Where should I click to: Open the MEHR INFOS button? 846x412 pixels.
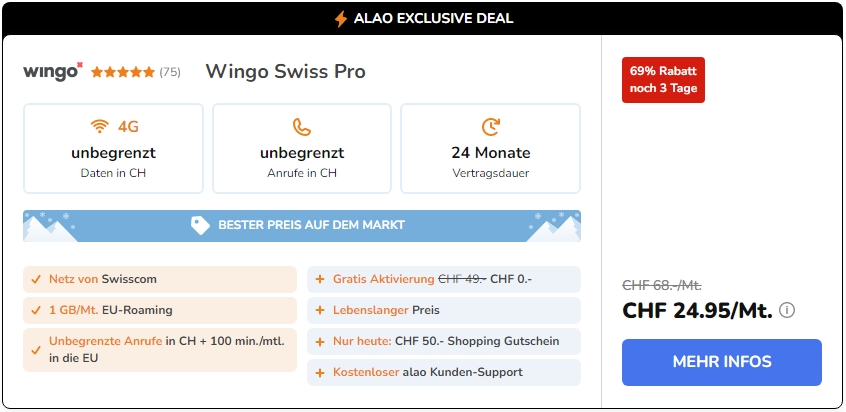[721, 362]
